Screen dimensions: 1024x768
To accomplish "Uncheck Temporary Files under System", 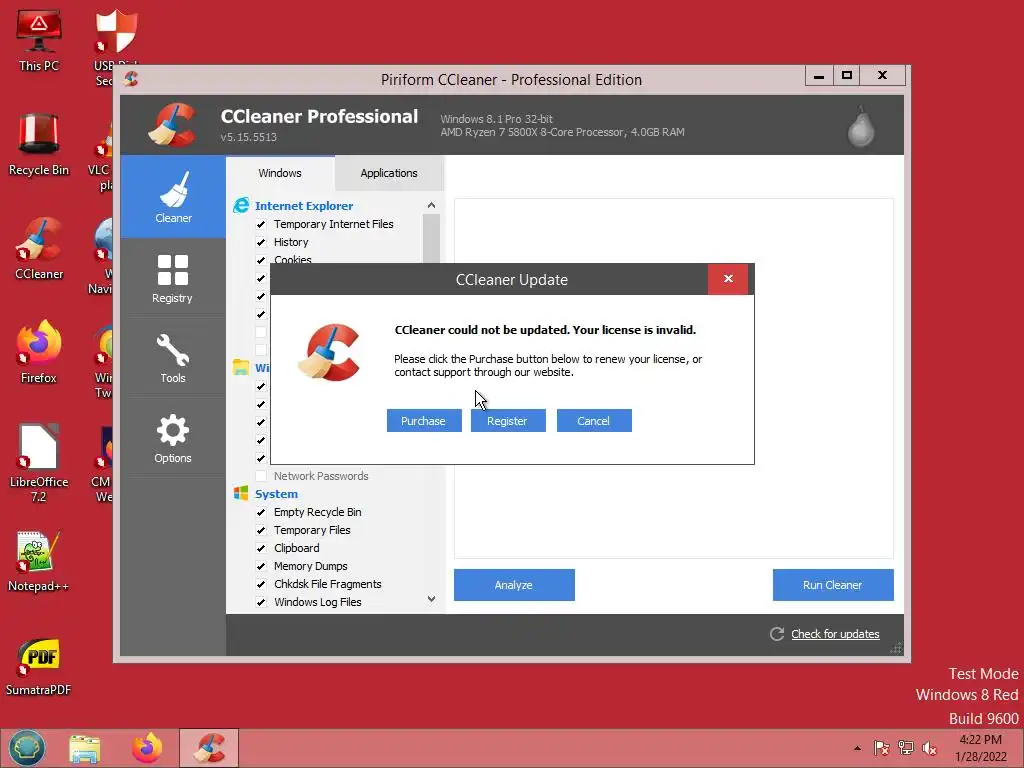I will tap(261, 530).
